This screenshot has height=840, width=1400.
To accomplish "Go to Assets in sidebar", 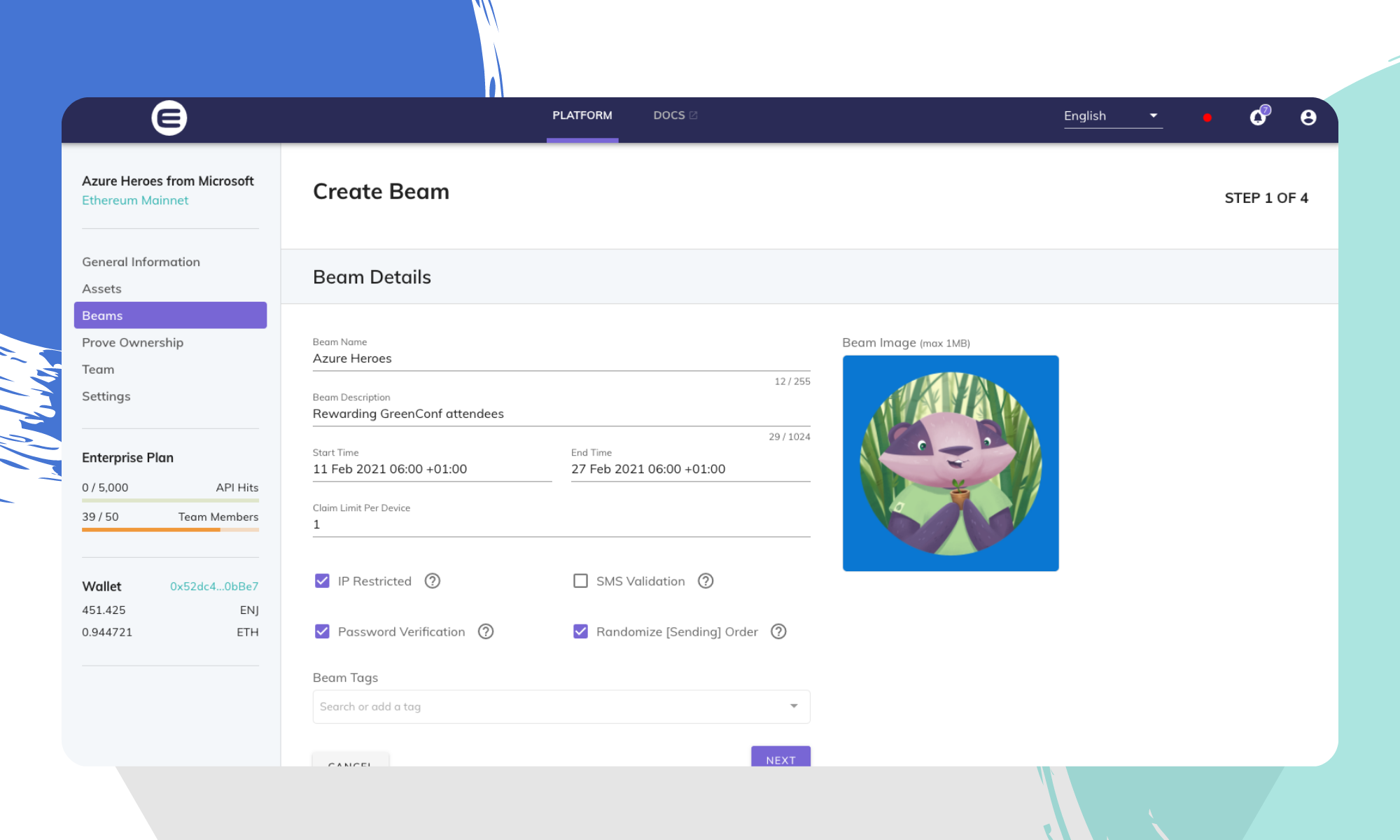I will point(101,289).
